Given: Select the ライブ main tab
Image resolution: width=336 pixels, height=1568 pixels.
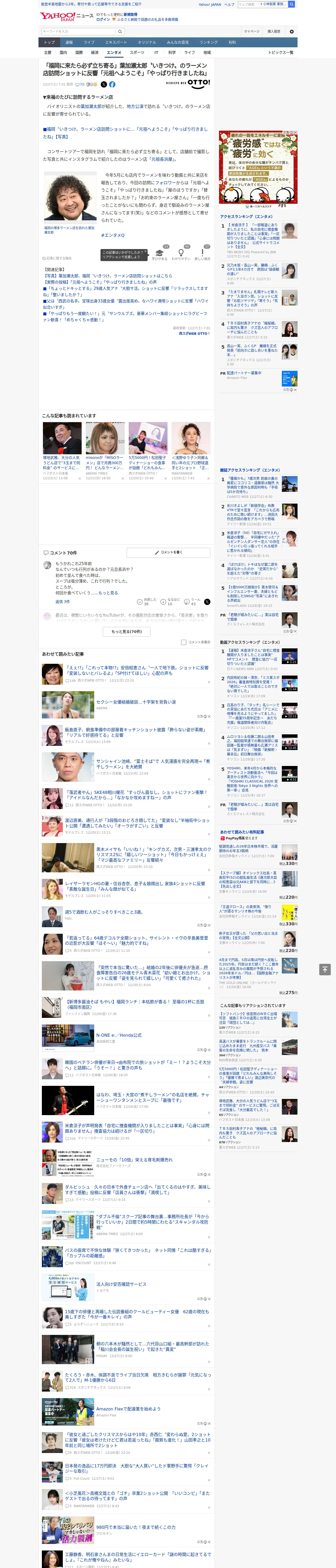Looking at the screenshot, I should point(89,42).
